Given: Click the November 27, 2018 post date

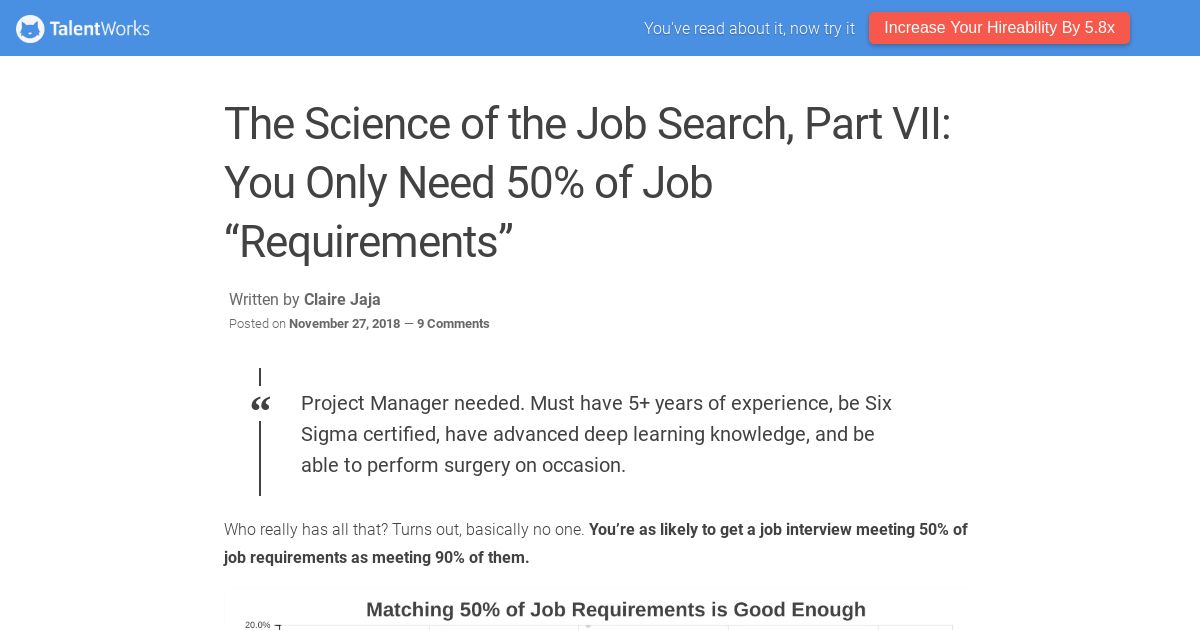Looking at the screenshot, I should coord(344,323).
